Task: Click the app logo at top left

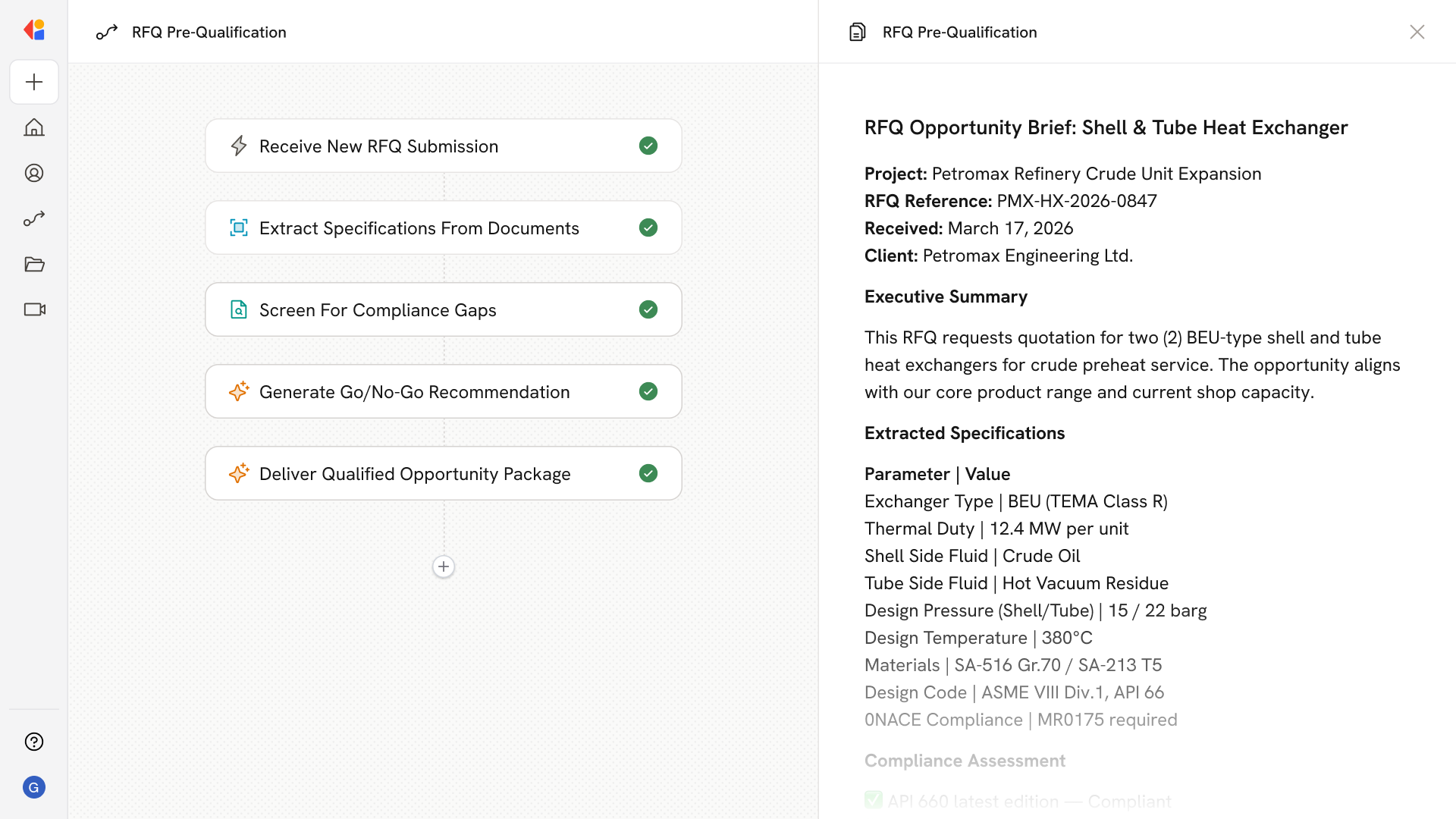Action: click(34, 30)
